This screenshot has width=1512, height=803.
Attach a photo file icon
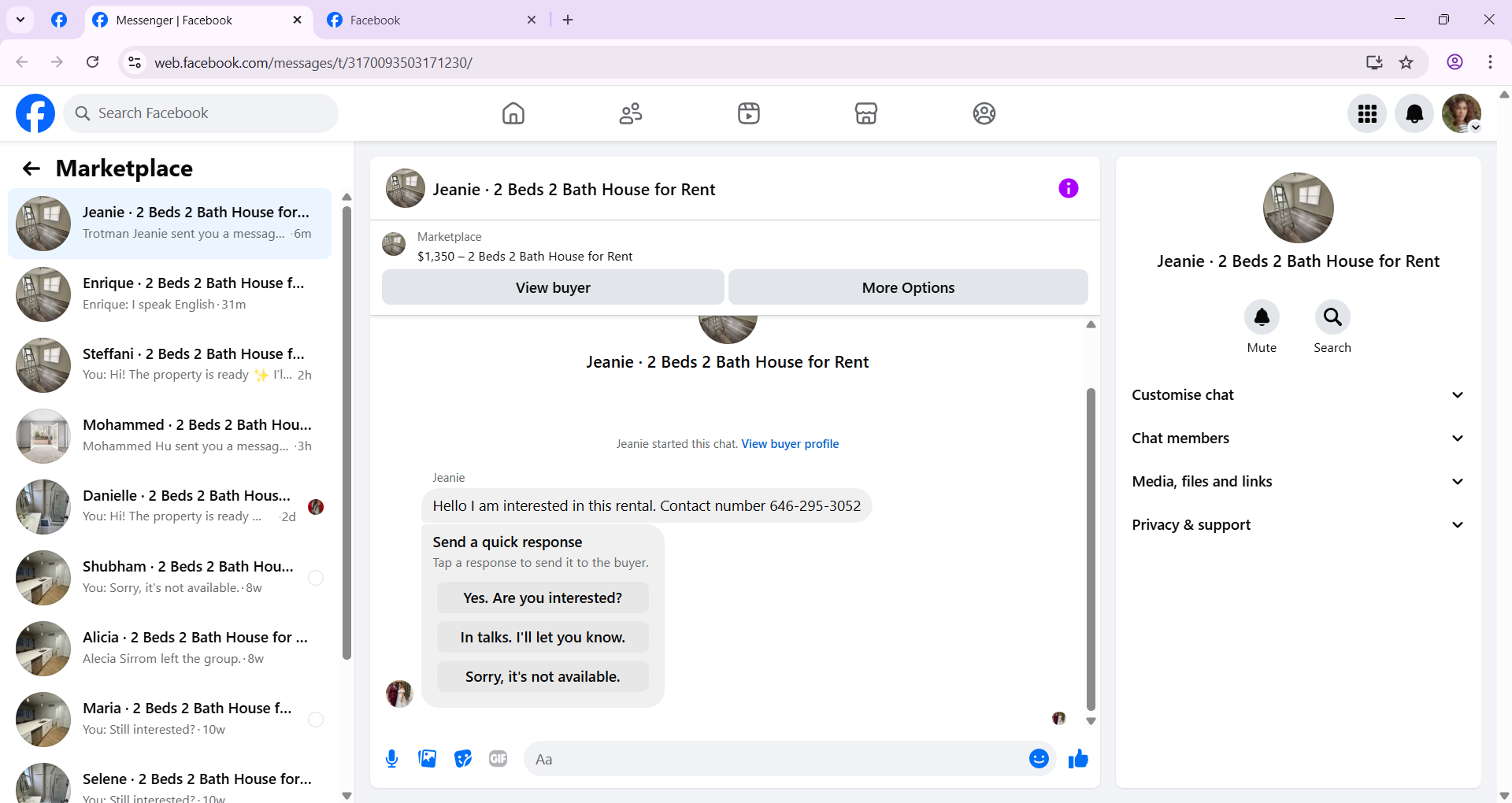tap(427, 759)
